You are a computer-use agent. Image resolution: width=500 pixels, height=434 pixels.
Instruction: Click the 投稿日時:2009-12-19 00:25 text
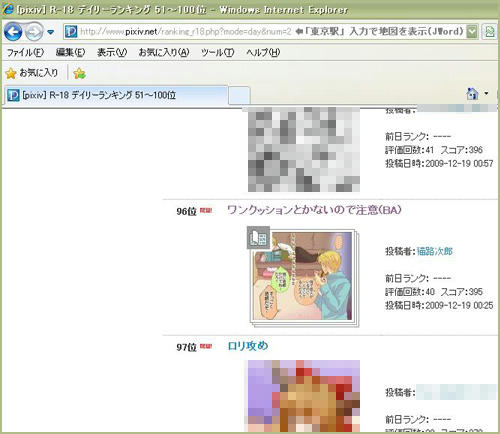(x=439, y=305)
